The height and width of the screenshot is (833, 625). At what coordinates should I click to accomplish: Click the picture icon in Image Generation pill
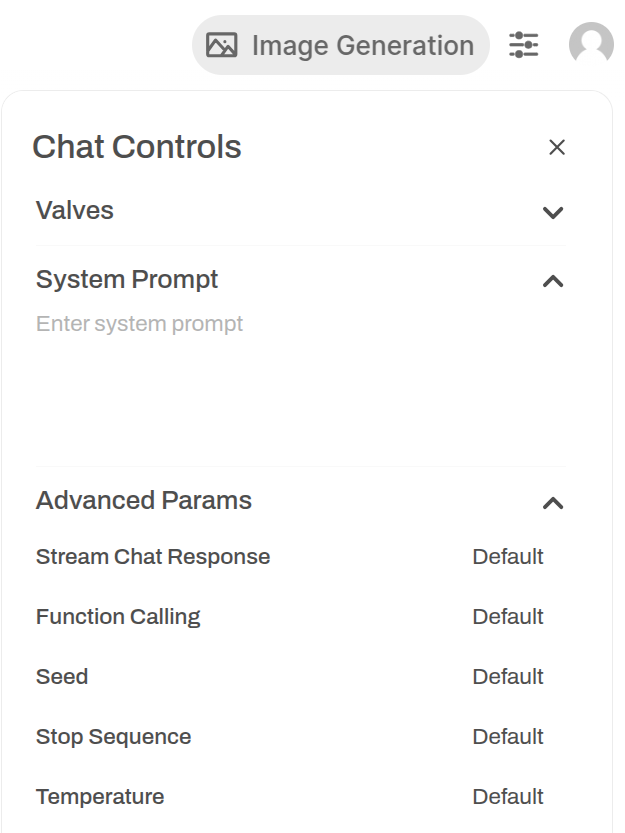222,45
